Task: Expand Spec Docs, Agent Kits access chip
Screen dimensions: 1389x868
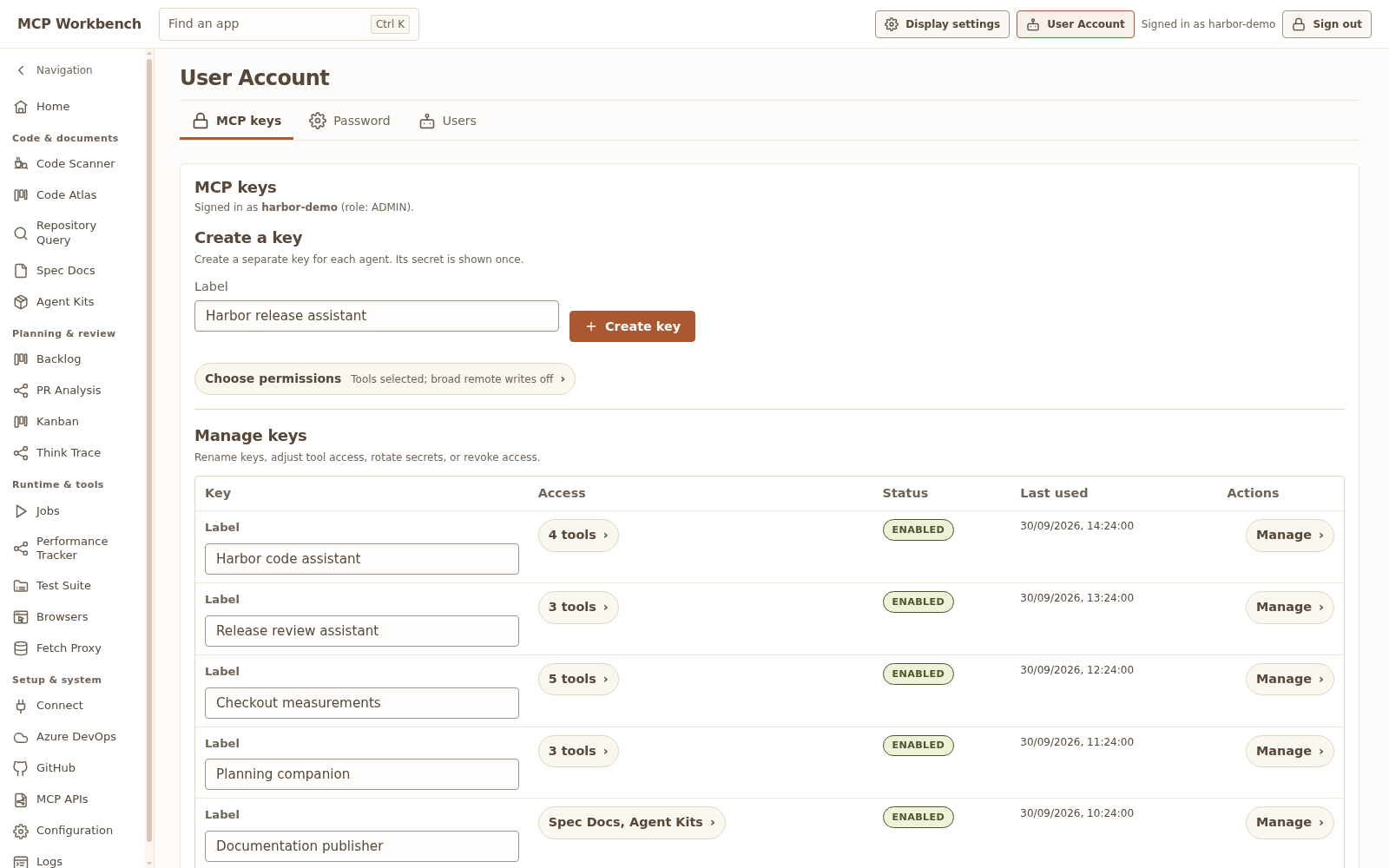Action: (x=631, y=823)
